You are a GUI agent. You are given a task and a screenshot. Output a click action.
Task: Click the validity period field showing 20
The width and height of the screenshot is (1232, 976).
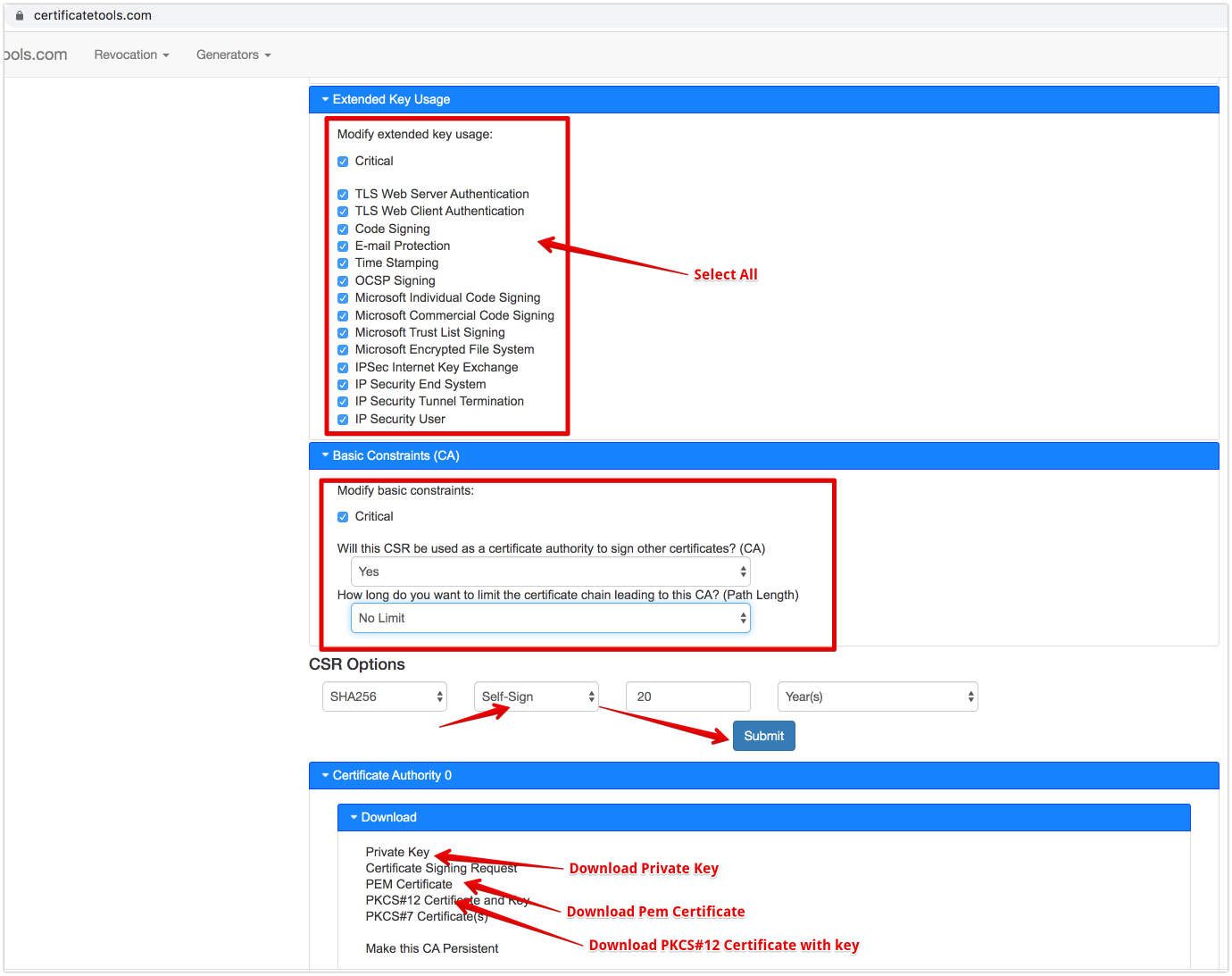(687, 697)
